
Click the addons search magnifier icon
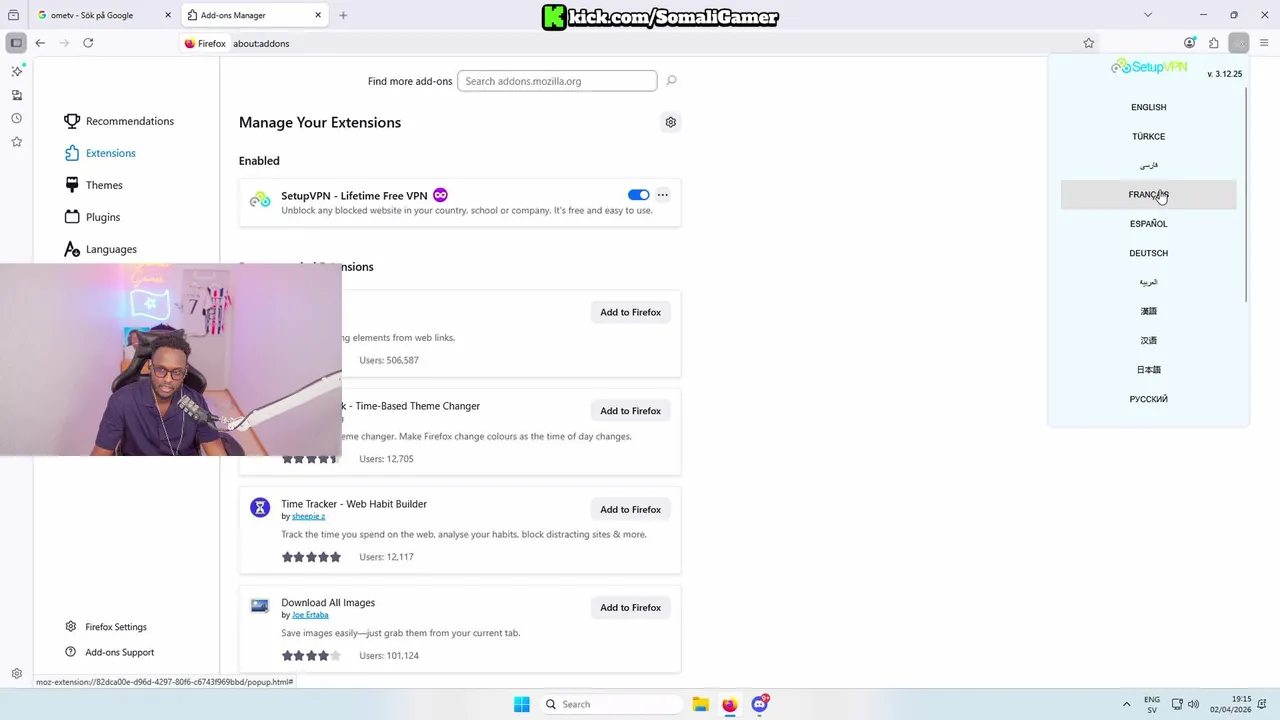pos(671,81)
